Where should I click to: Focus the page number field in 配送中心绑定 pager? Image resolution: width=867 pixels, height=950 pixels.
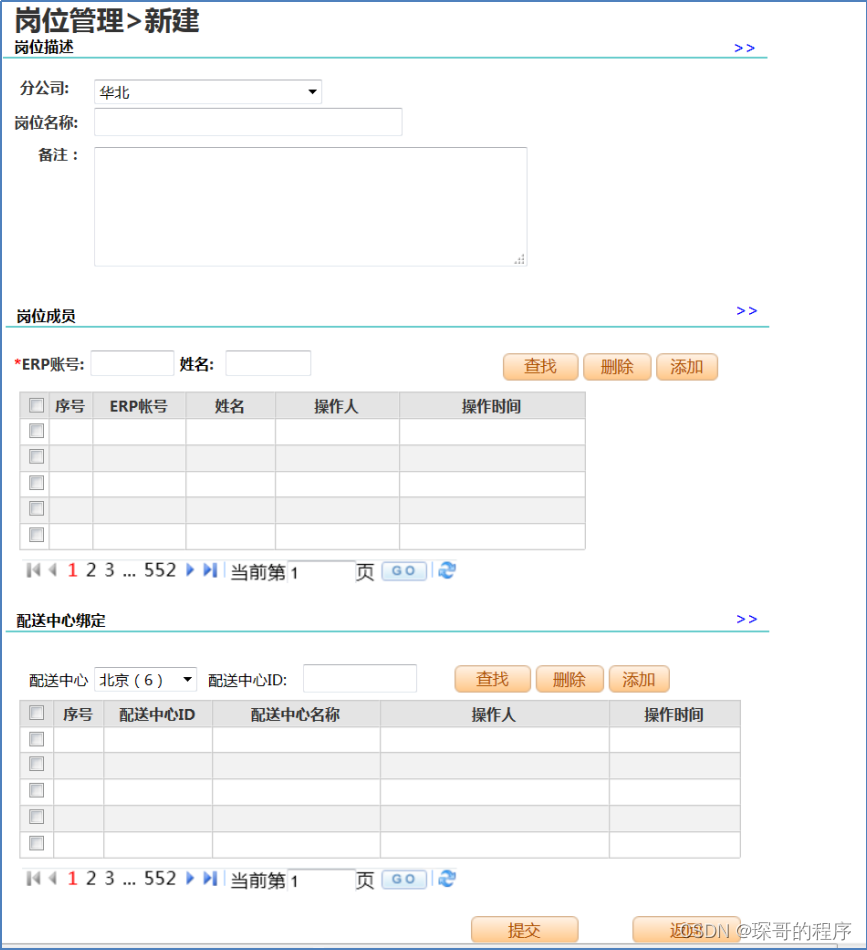(x=321, y=880)
